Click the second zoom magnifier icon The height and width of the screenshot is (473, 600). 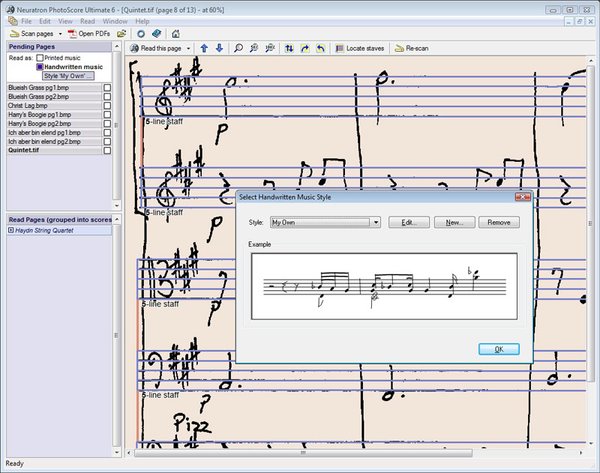point(254,48)
